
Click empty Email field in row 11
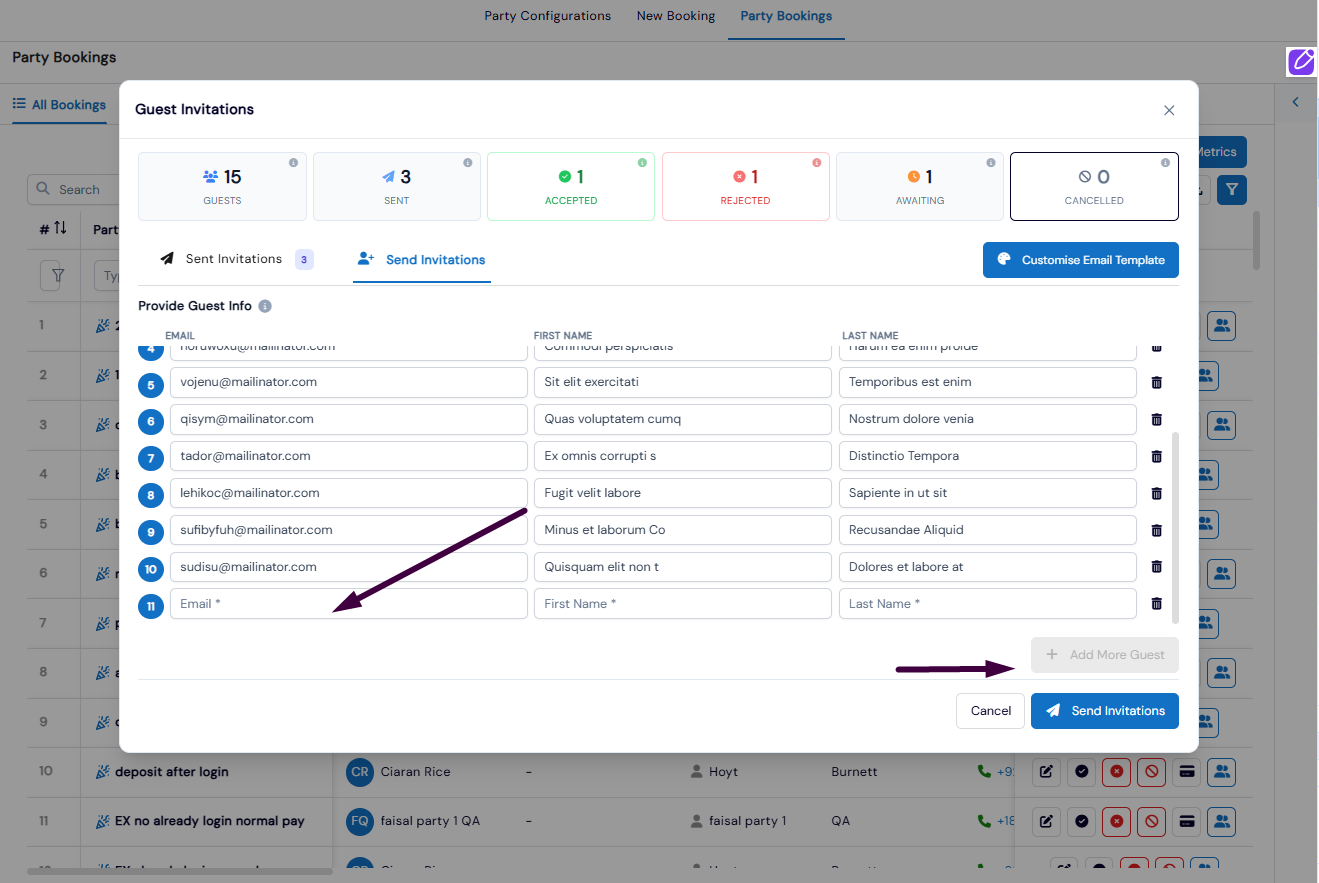(x=349, y=604)
